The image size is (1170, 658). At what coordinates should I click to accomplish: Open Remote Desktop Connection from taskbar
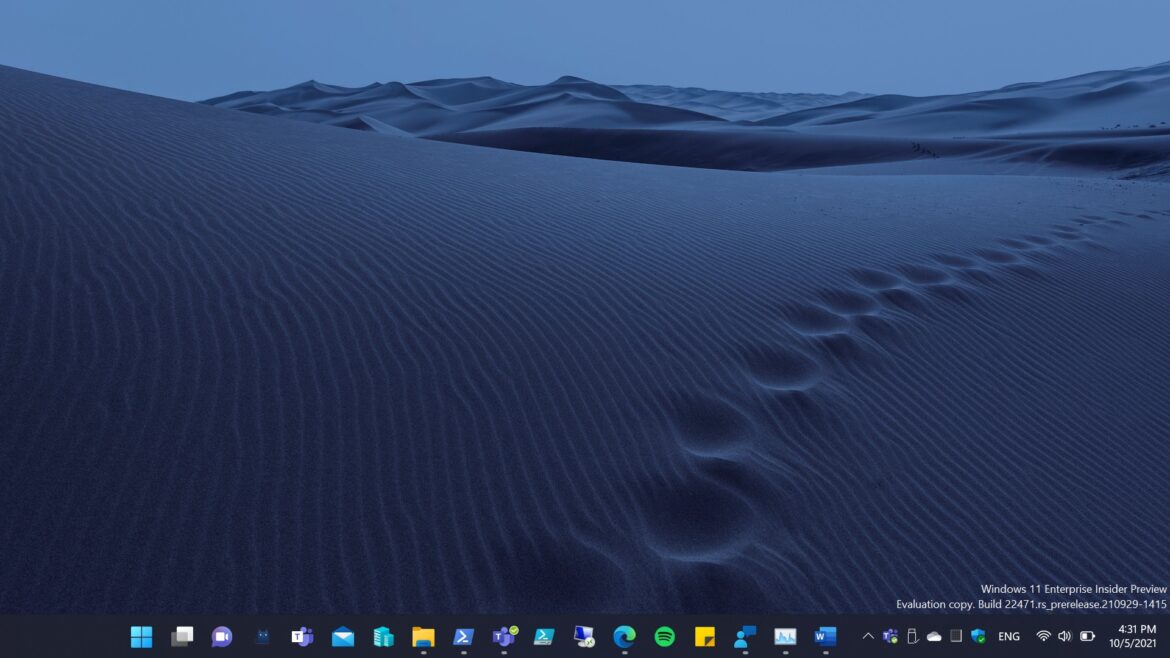click(x=584, y=637)
